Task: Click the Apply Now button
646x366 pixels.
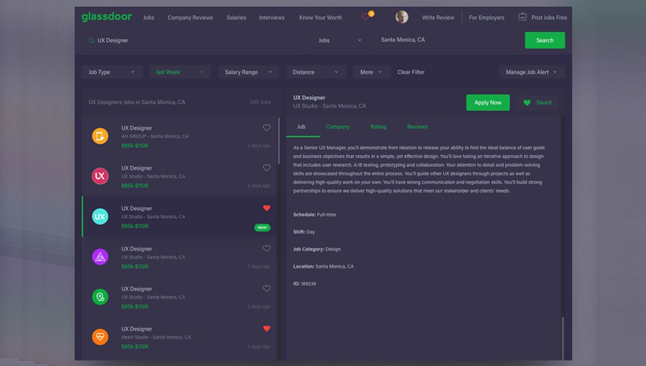Action: click(x=488, y=103)
